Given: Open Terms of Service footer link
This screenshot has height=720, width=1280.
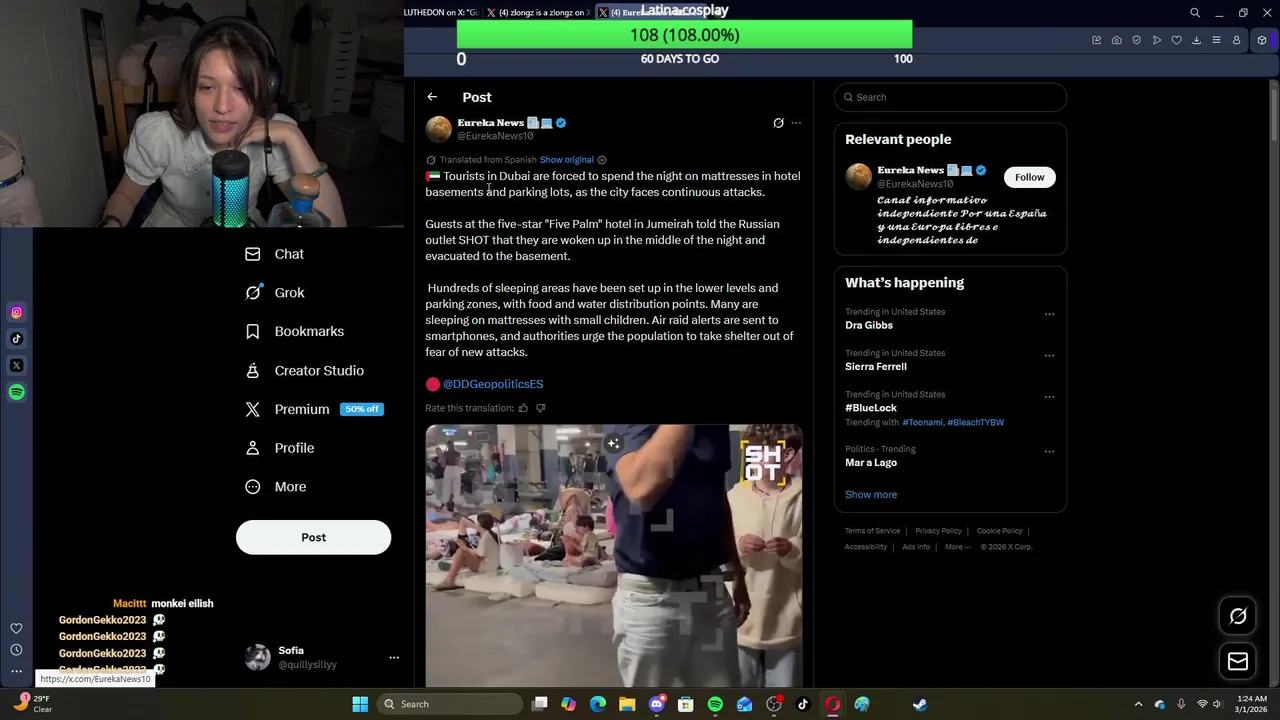Looking at the screenshot, I should 872,531.
